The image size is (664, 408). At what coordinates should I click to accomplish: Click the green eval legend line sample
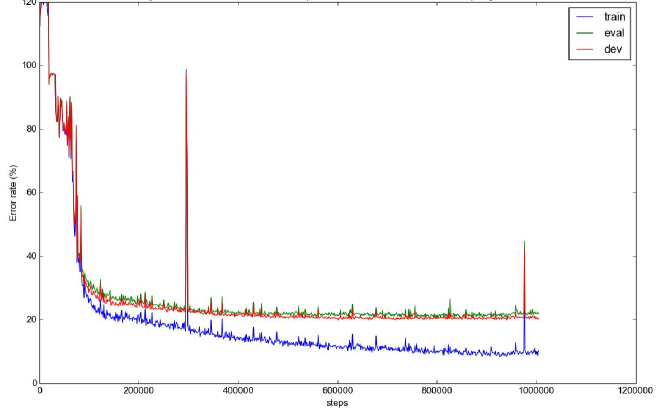click(x=585, y=33)
